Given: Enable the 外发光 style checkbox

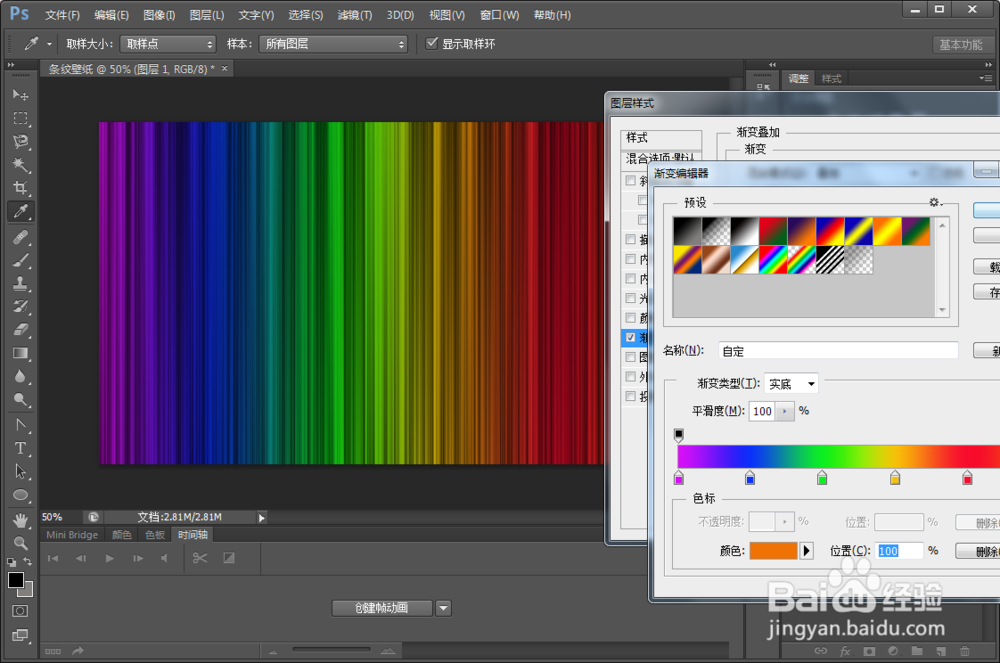Looking at the screenshot, I should click(631, 376).
